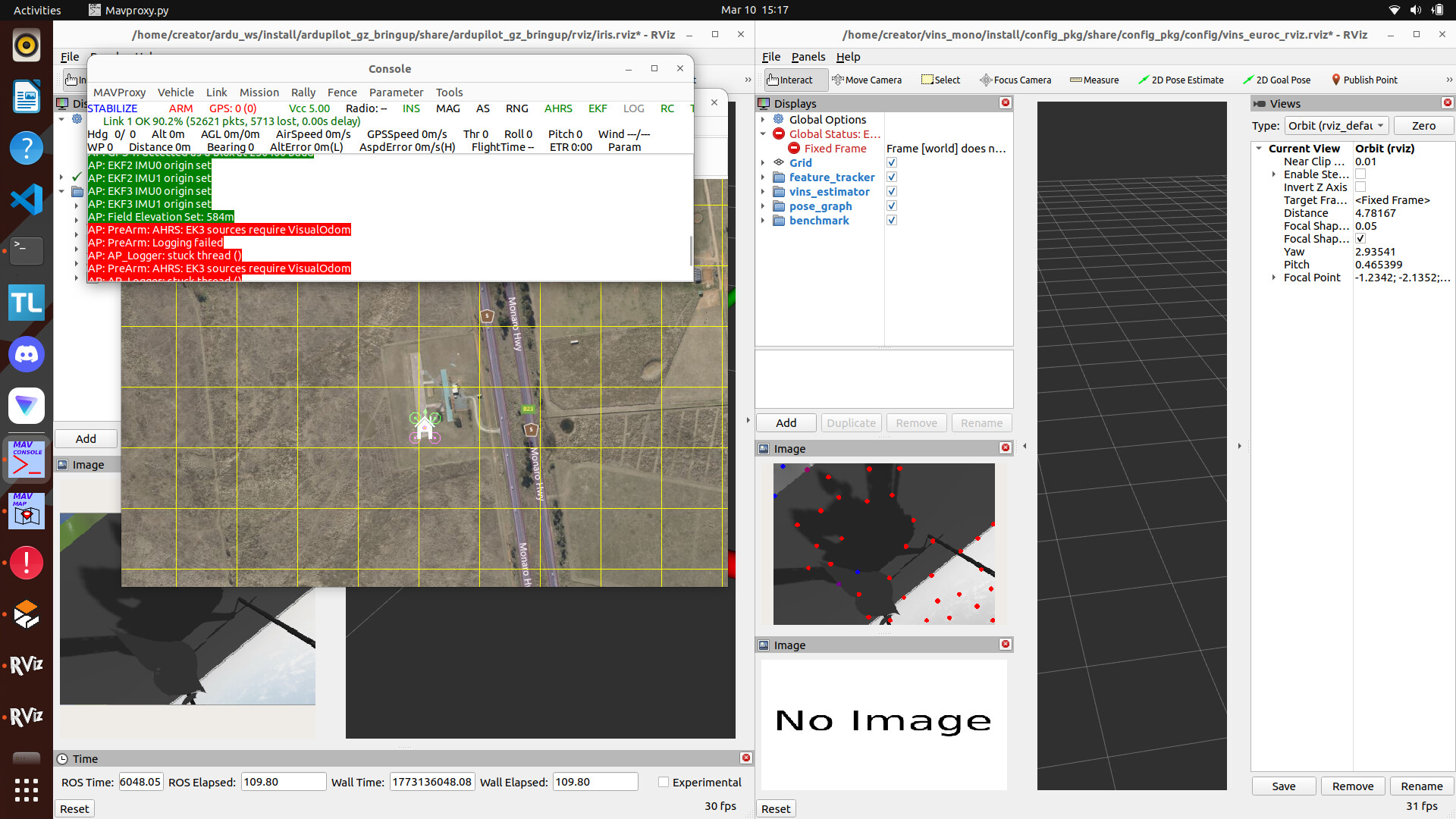The height and width of the screenshot is (819, 1456).
Task: Enable the Experimental checkbox
Action: click(x=664, y=782)
